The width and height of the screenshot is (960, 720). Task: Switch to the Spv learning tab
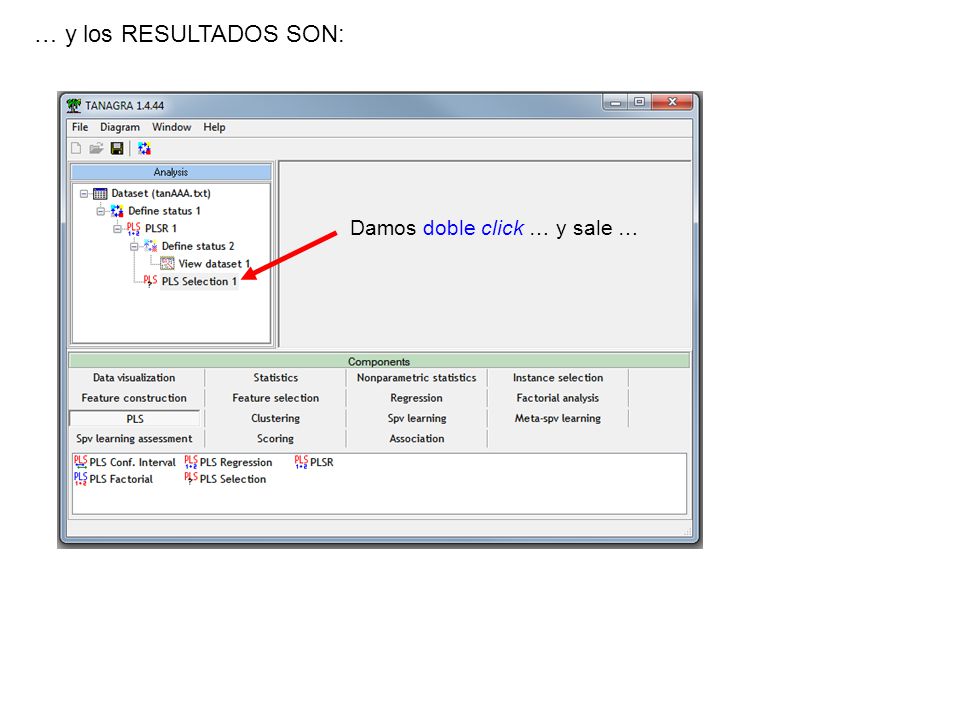(x=416, y=418)
